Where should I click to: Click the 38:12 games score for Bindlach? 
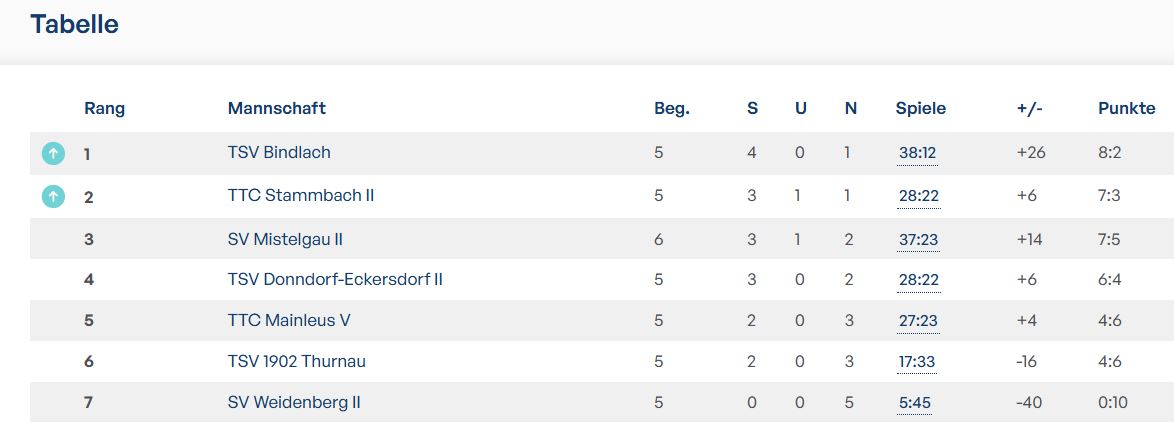click(x=917, y=154)
